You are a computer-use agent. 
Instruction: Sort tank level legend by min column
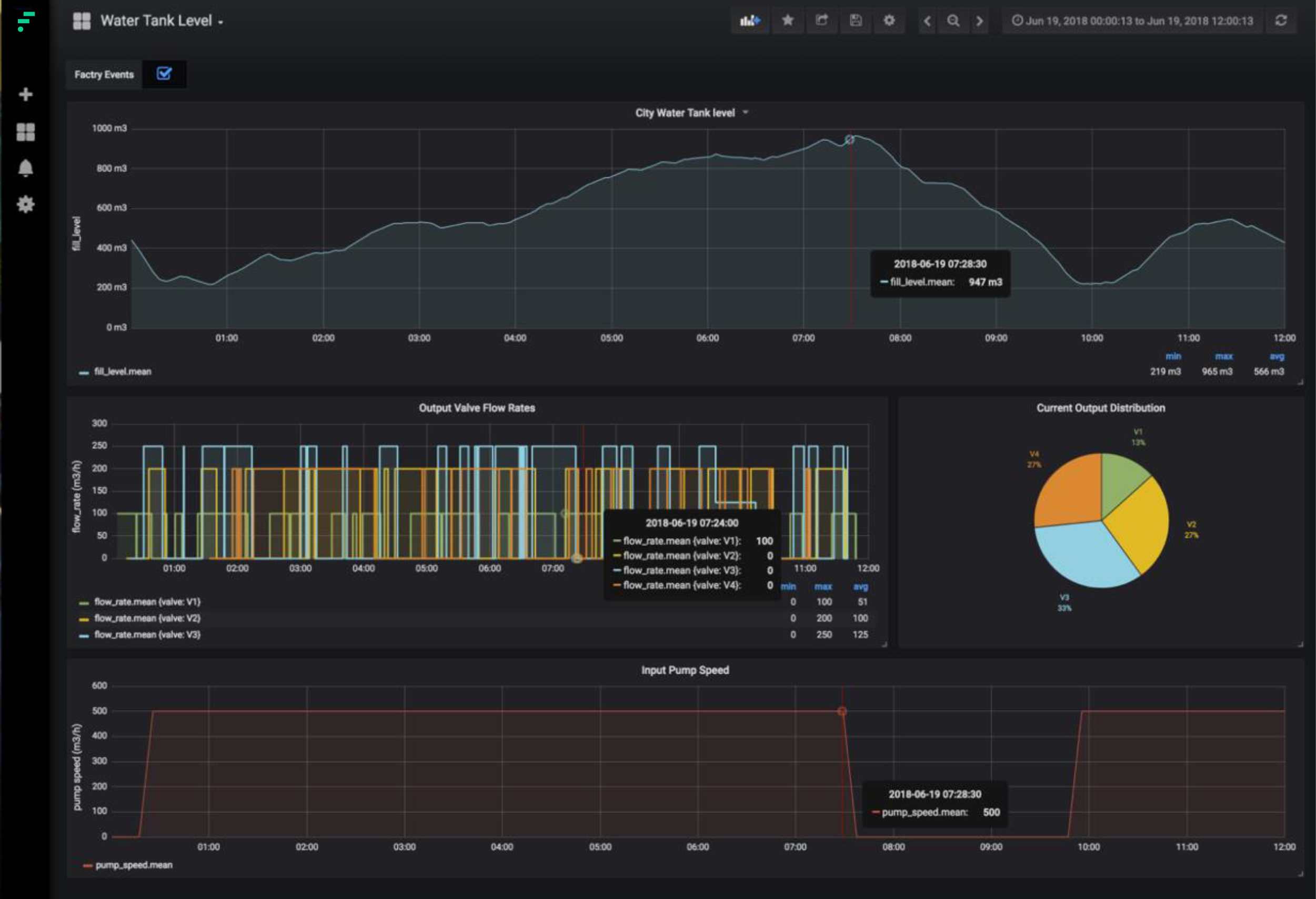click(1173, 356)
